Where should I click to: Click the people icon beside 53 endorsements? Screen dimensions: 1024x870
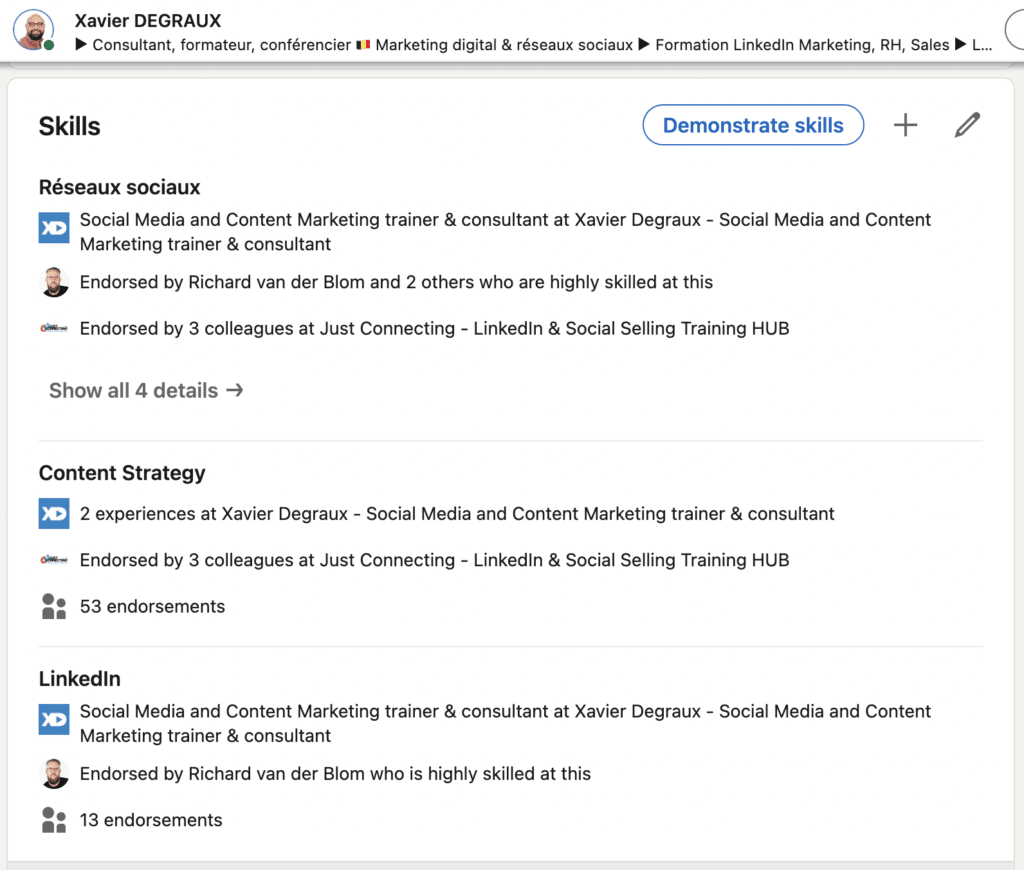pyautogui.click(x=54, y=606)
